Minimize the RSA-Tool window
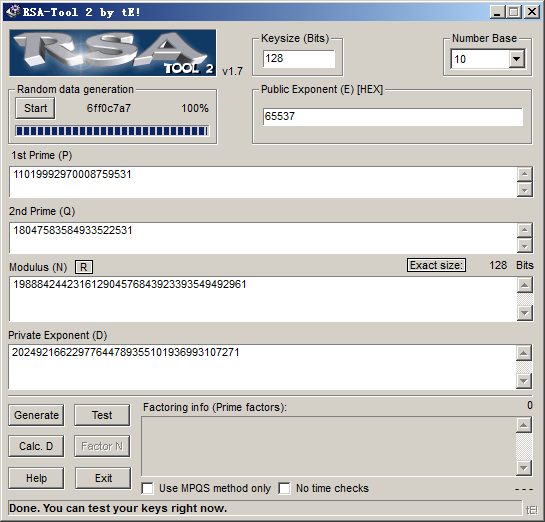This screenshot has height=522, width=545. (x=497, y=12)
